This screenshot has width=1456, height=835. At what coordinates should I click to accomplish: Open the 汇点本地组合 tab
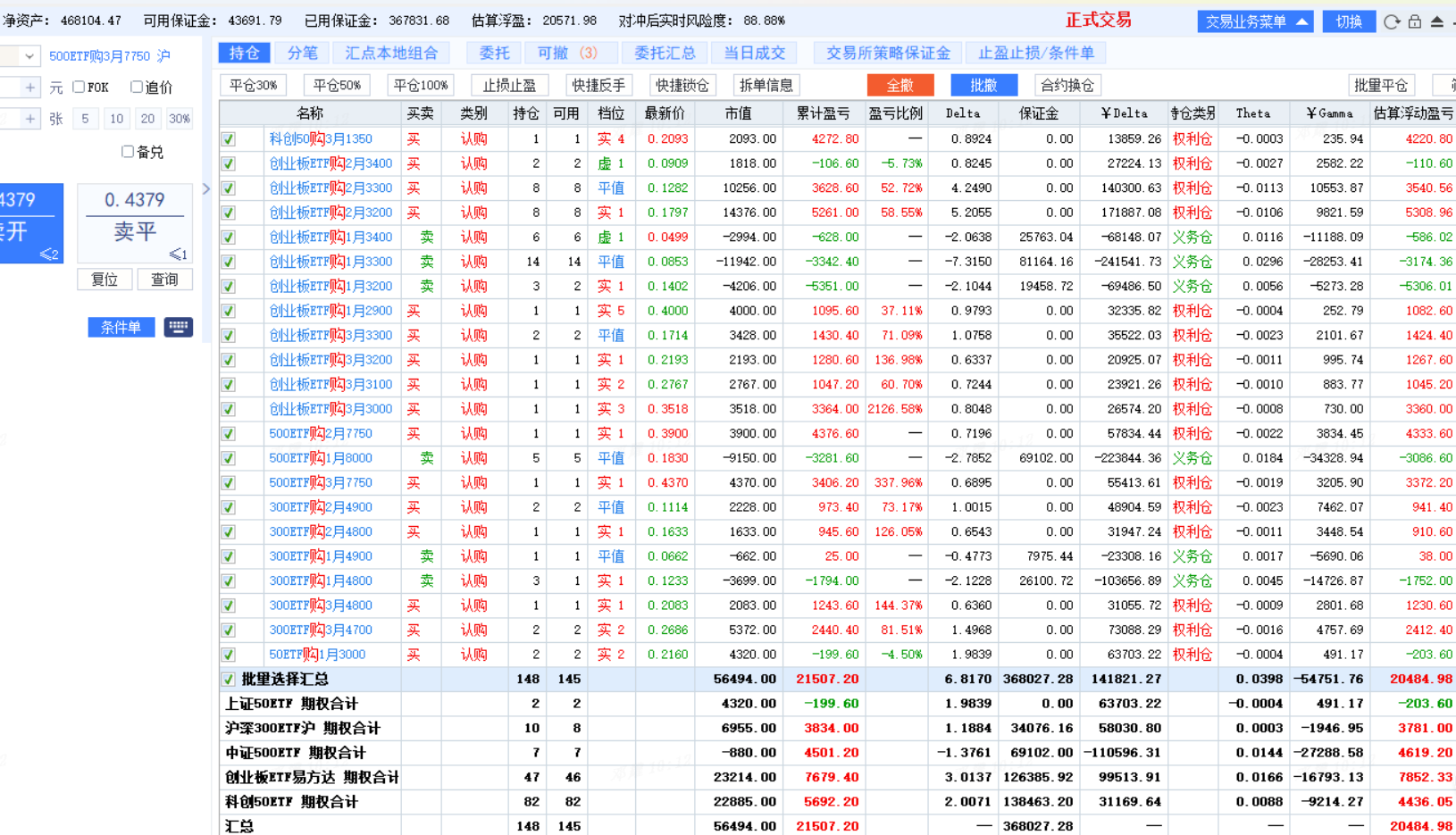coord(391,53)
